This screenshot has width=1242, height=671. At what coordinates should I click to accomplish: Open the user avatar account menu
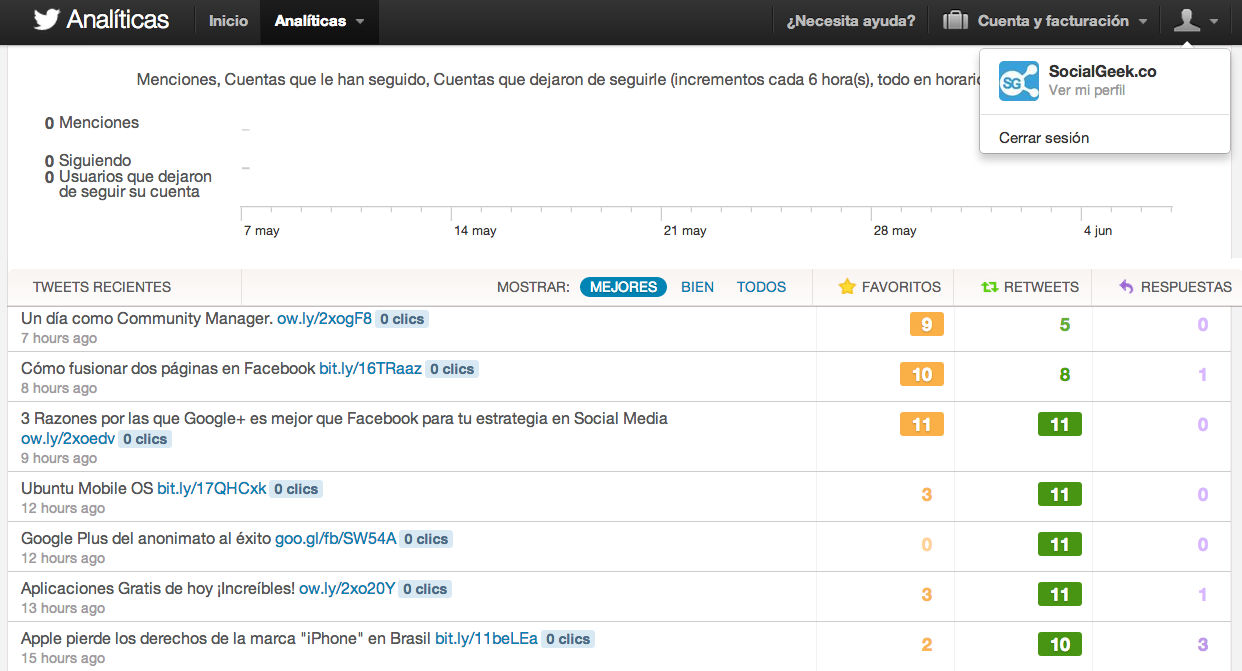(x=1195, y=21)
